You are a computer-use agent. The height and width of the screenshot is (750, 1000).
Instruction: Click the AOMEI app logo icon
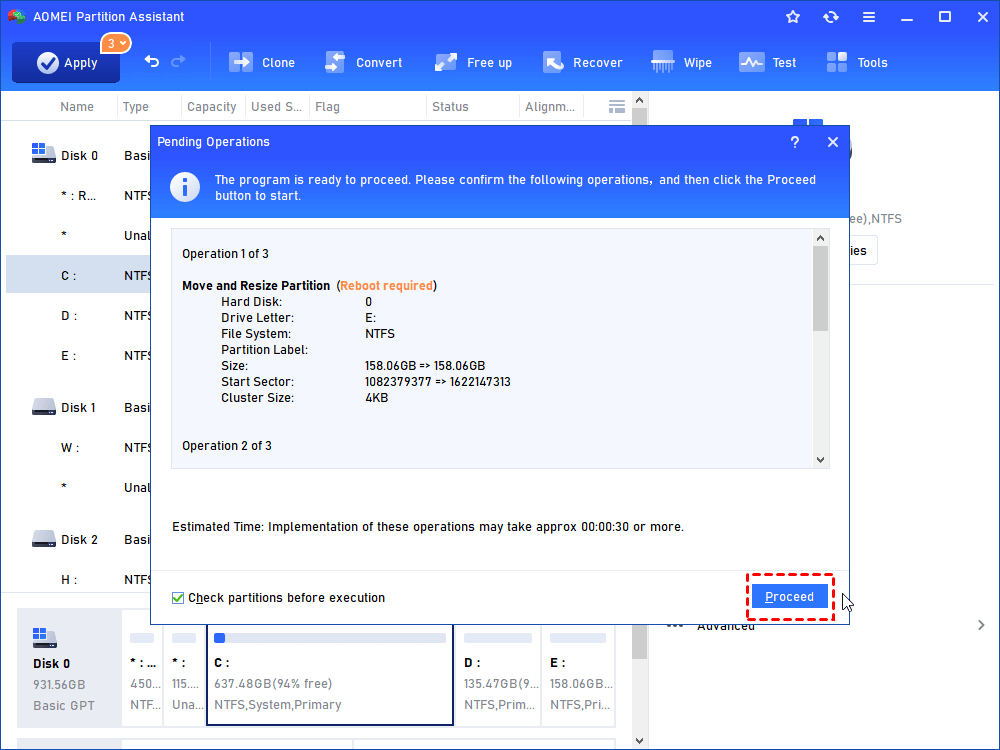pos(16,17)
